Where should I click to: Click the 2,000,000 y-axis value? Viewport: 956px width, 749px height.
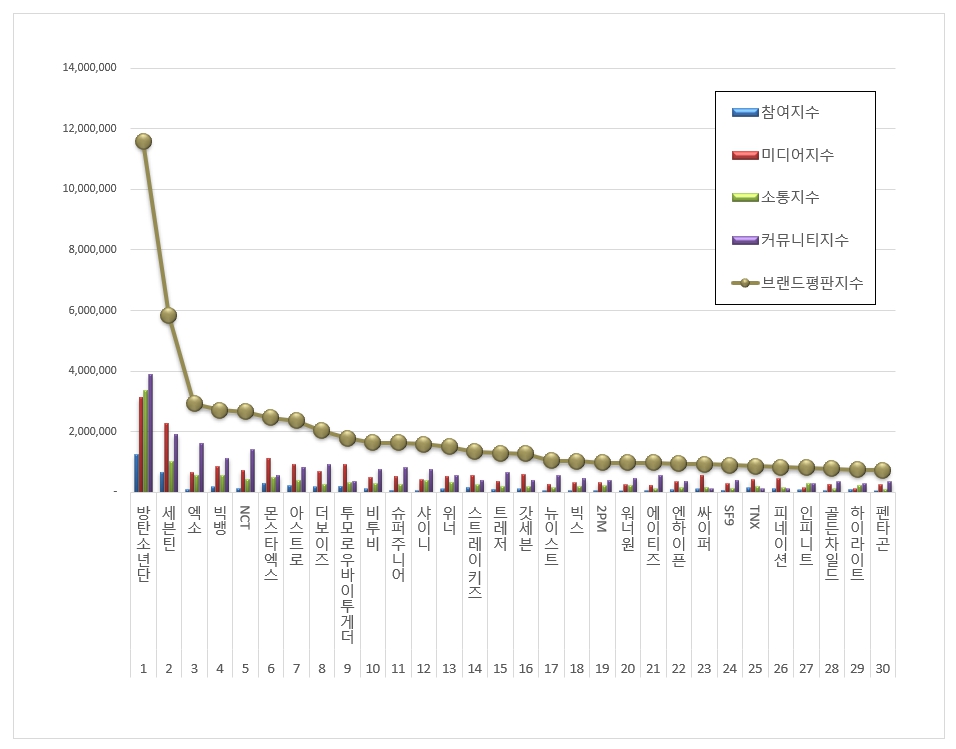pos(92,431)
